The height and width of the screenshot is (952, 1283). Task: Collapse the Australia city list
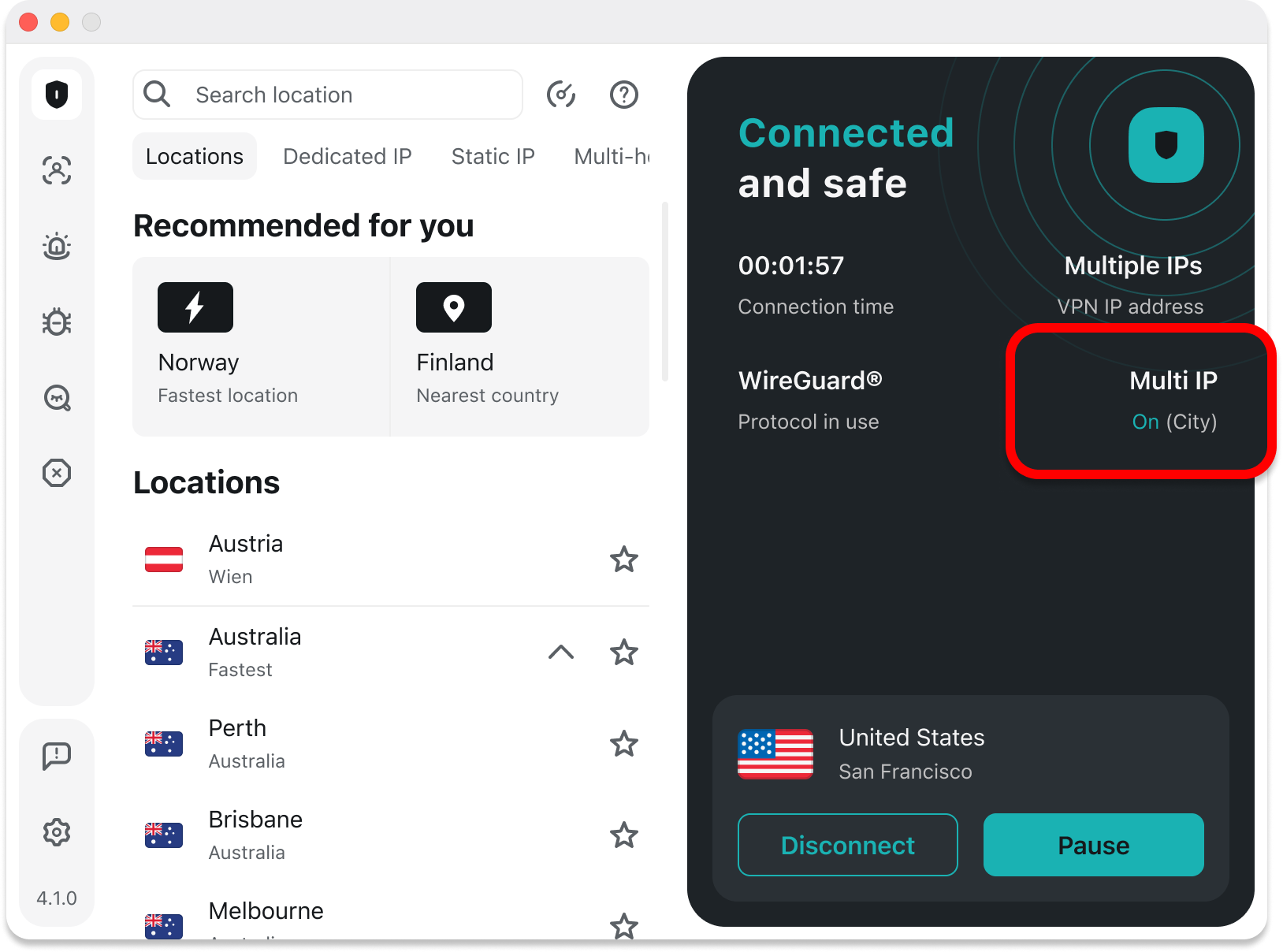pos(561,652)
